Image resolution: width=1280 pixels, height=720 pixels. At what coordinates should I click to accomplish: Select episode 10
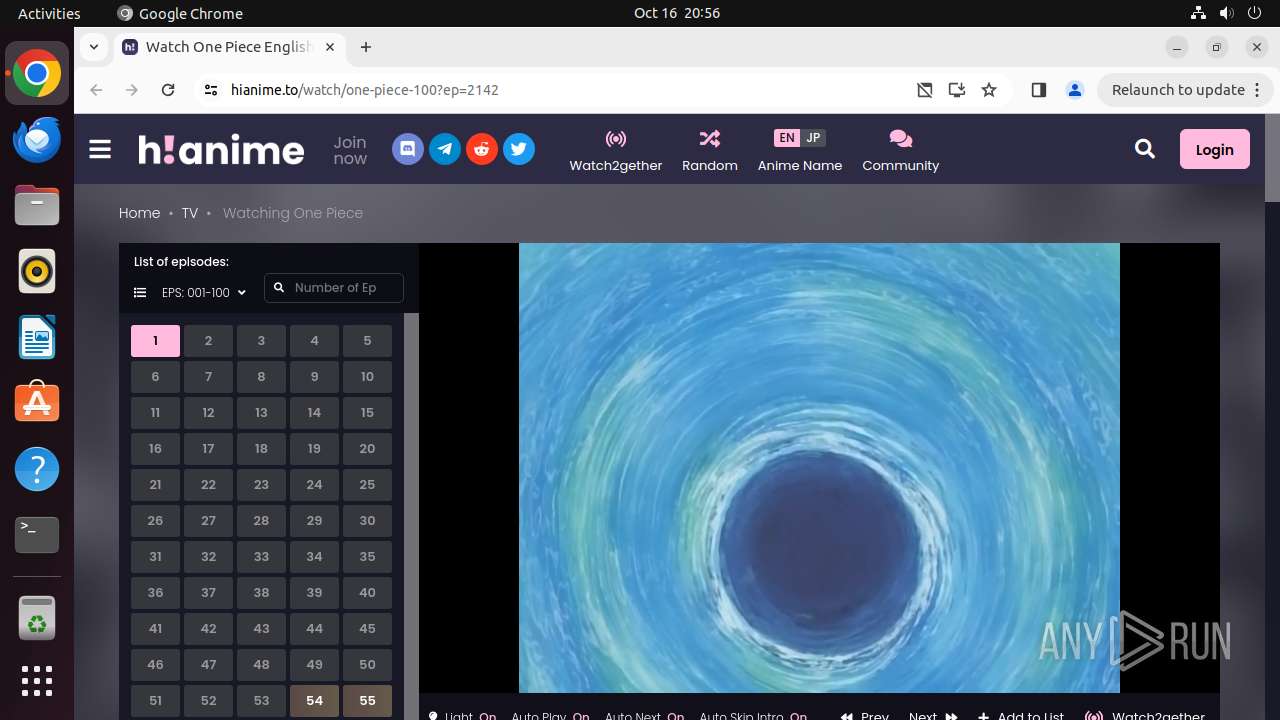pyautogui.click(x=367, y=377)
